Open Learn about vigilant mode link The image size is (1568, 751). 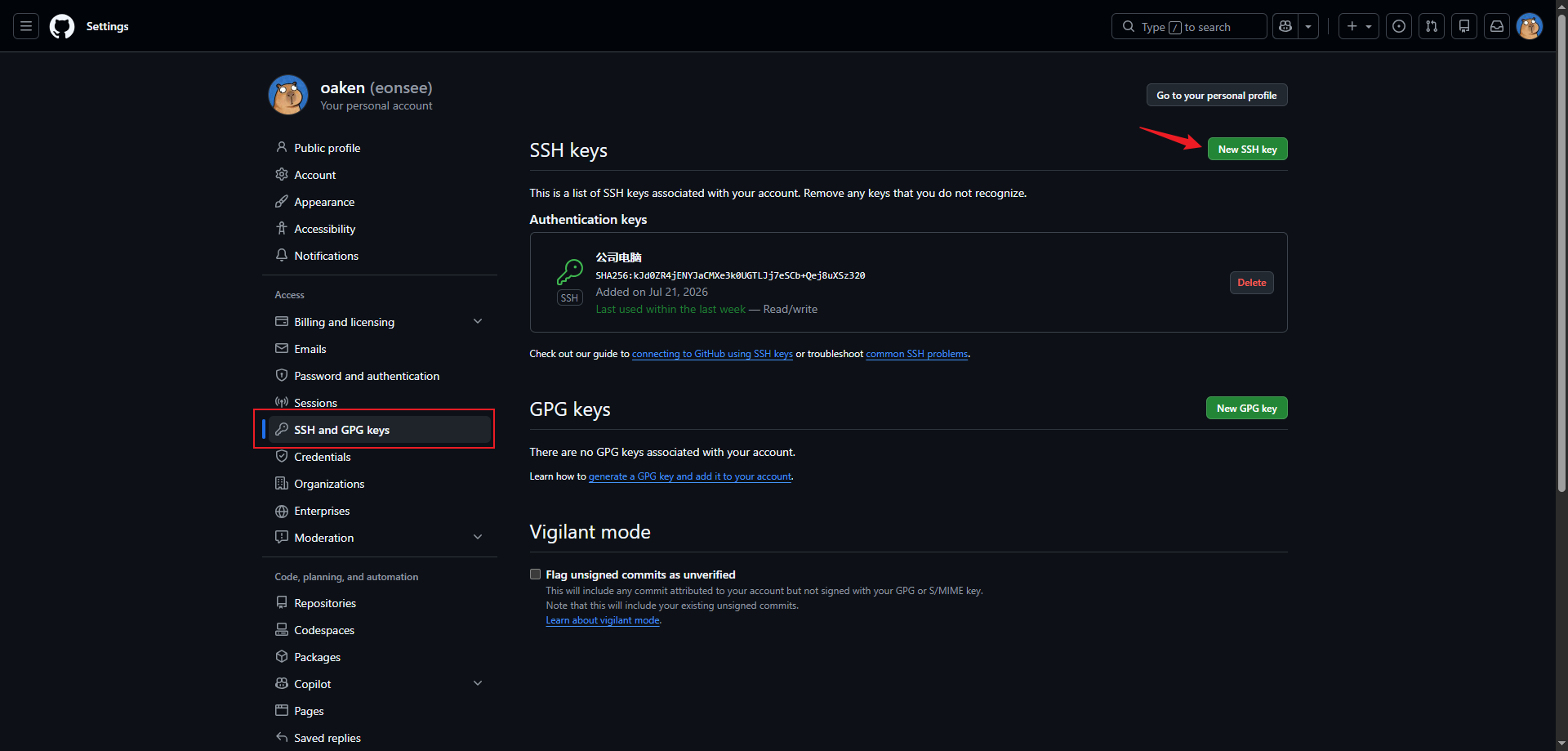(603, 620)
